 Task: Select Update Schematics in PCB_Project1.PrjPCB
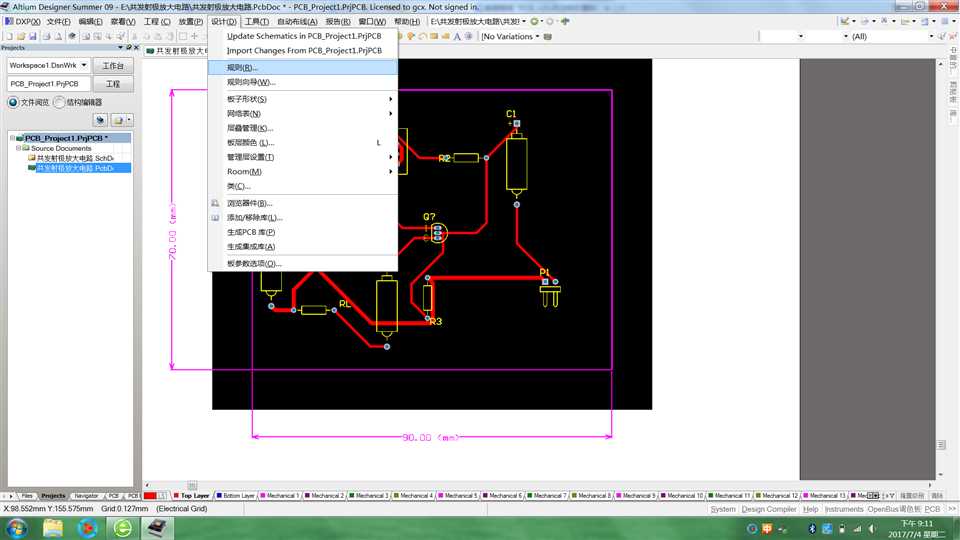[x=303, y=36]
